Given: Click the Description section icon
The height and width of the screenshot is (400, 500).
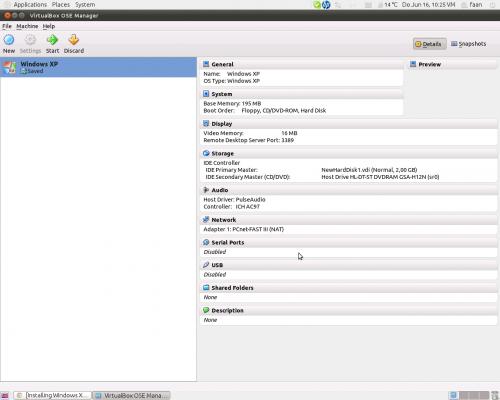Looking at the screenshot, I should coord(206,310).
